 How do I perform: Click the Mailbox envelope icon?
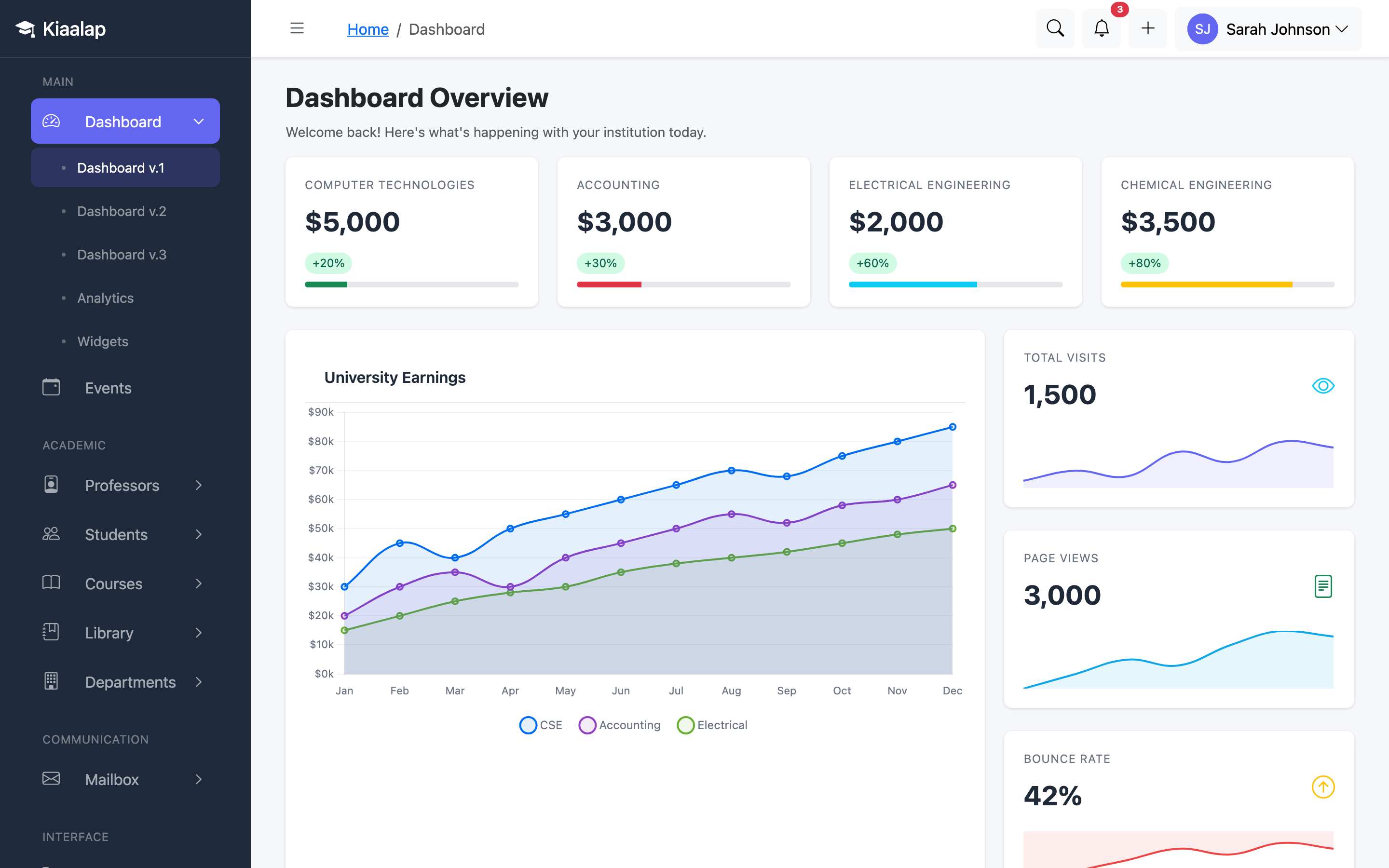pyautogui.click(x=51, y=778)
